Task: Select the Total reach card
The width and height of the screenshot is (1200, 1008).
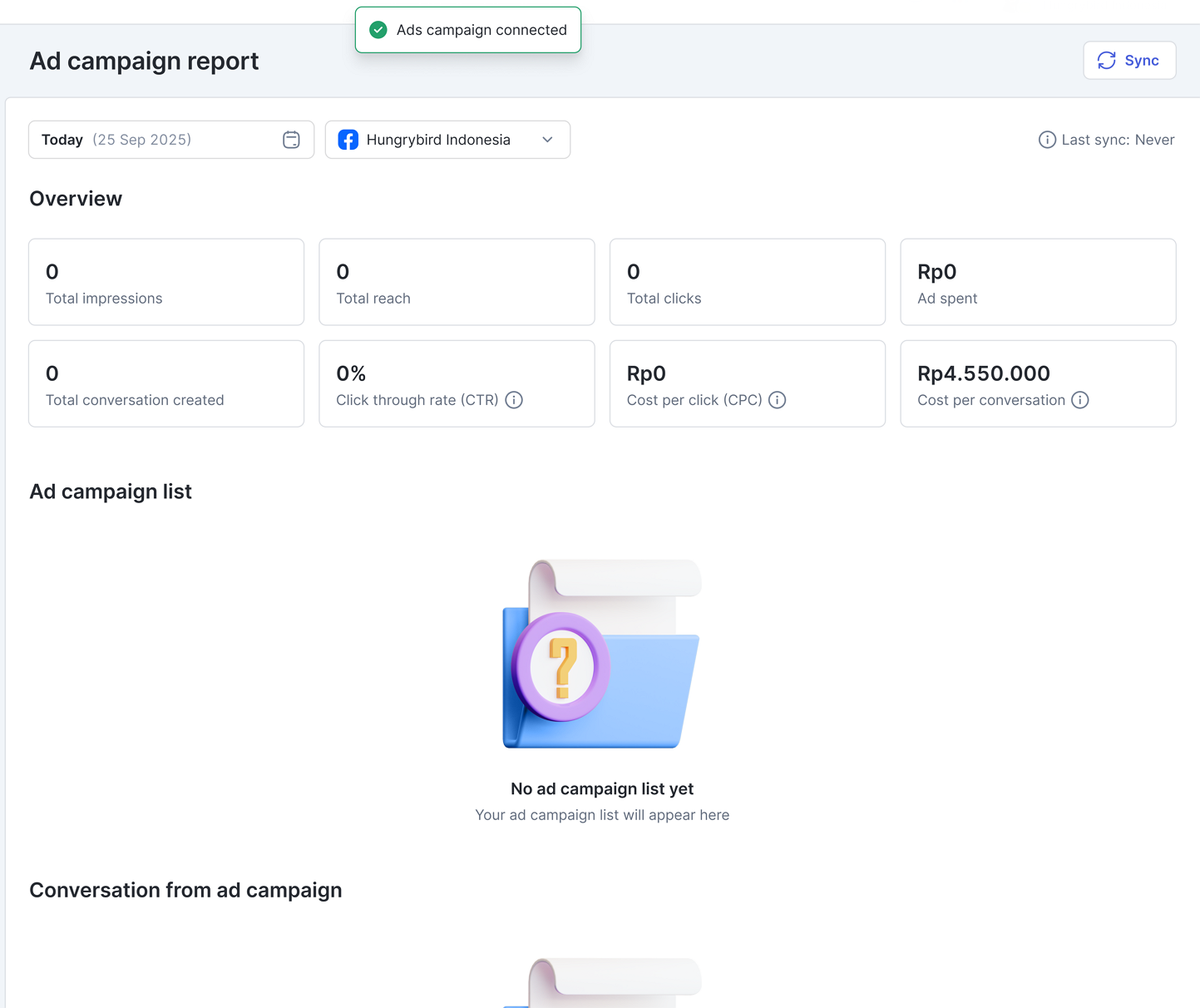Action: coord(457,282)
